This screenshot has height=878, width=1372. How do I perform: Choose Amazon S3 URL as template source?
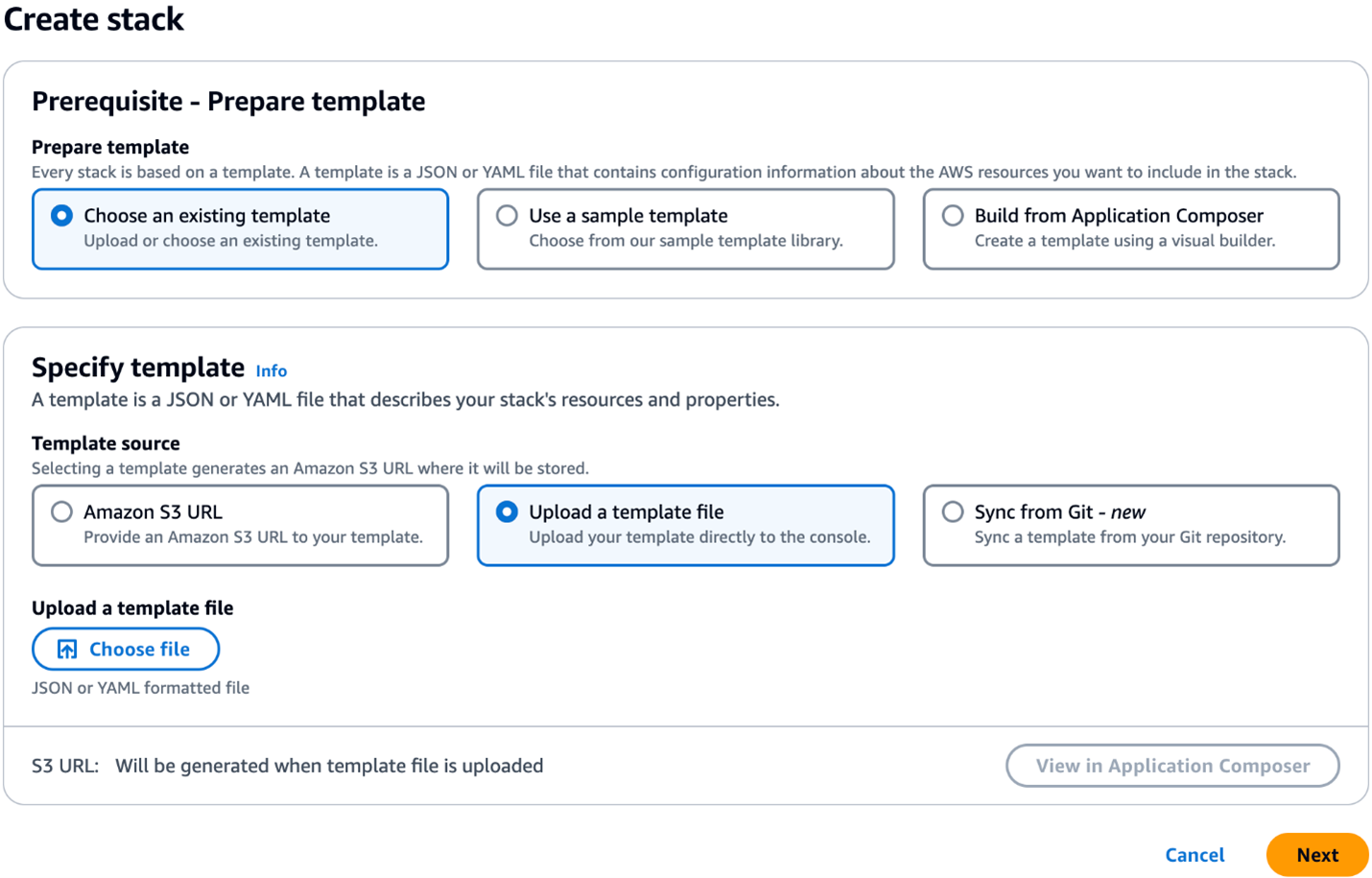coord(62,512)
